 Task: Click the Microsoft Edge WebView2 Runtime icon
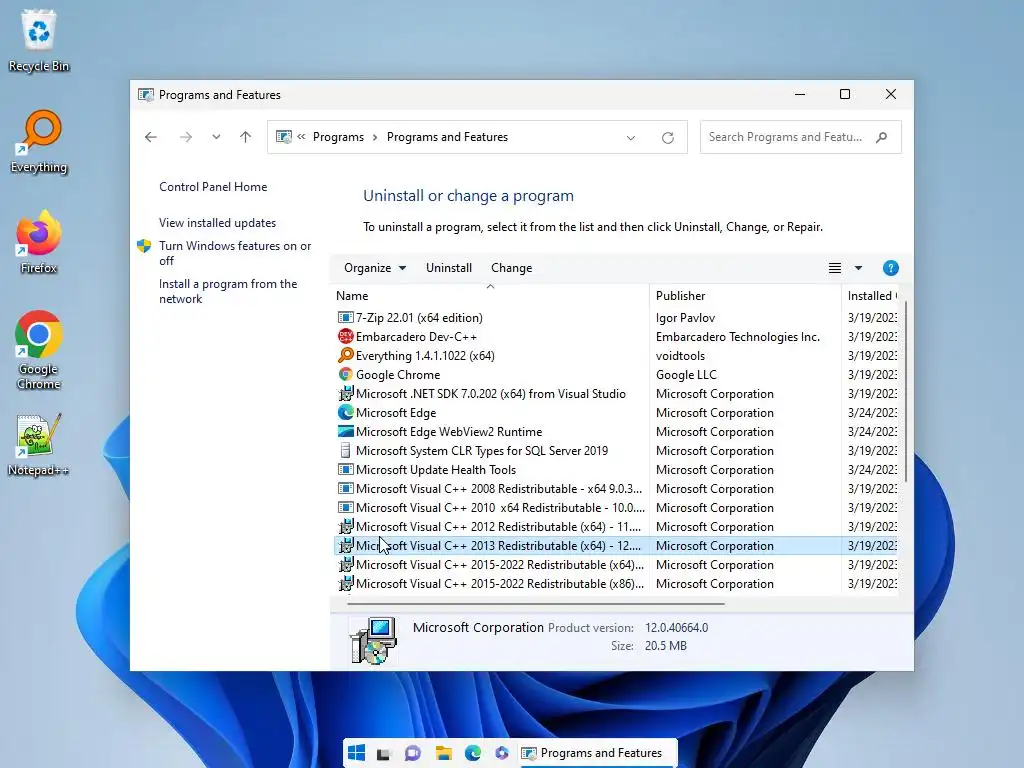click(345, 431)
